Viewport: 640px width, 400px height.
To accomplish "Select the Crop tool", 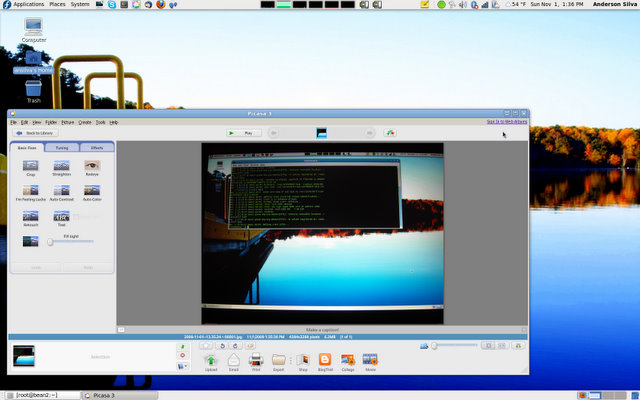I will [x=31, y=165].
